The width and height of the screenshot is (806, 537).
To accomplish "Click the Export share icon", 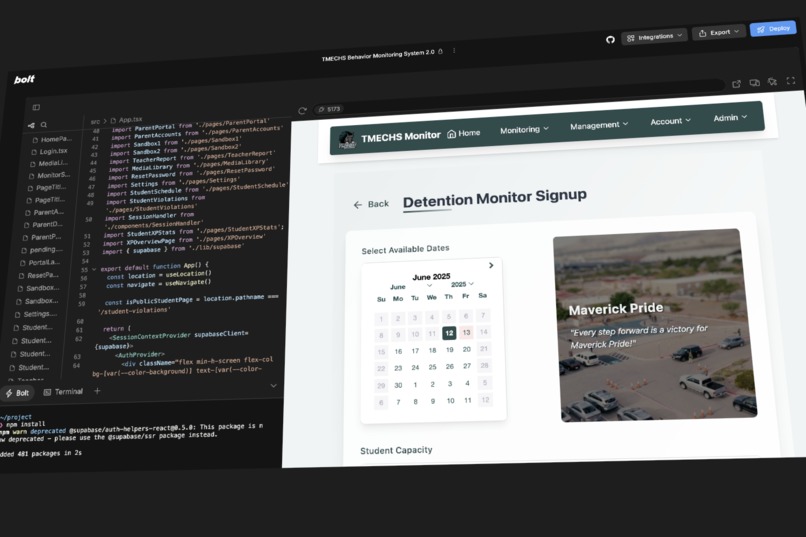I will click(702, 33).
